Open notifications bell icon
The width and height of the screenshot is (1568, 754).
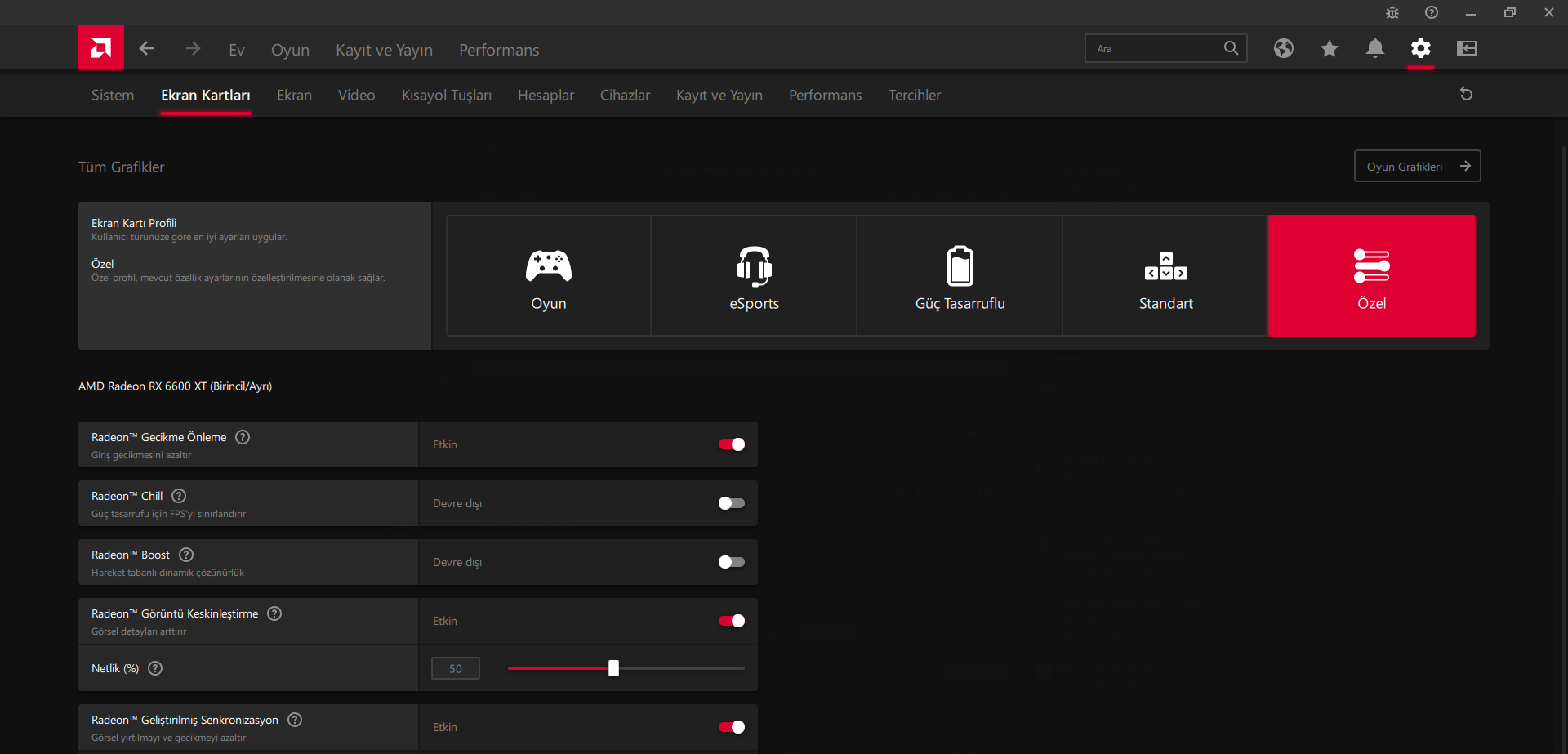tap(1375, 48)
